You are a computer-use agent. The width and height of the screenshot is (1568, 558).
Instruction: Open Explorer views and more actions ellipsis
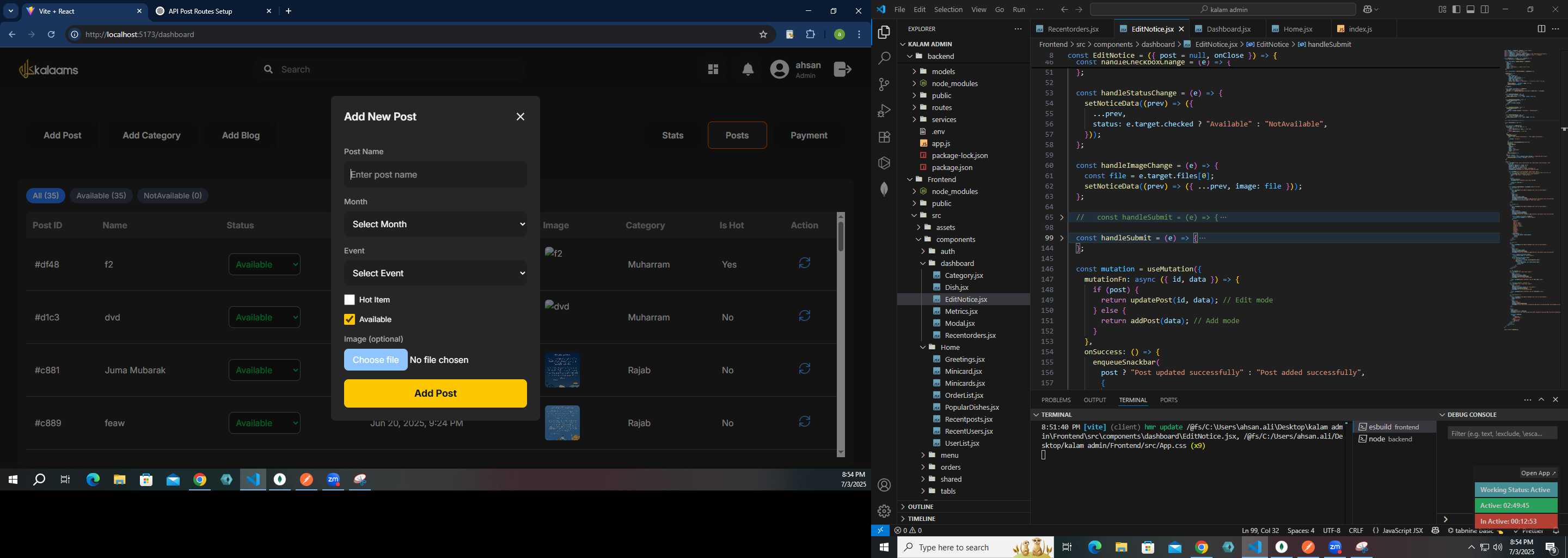[1018, 29]
